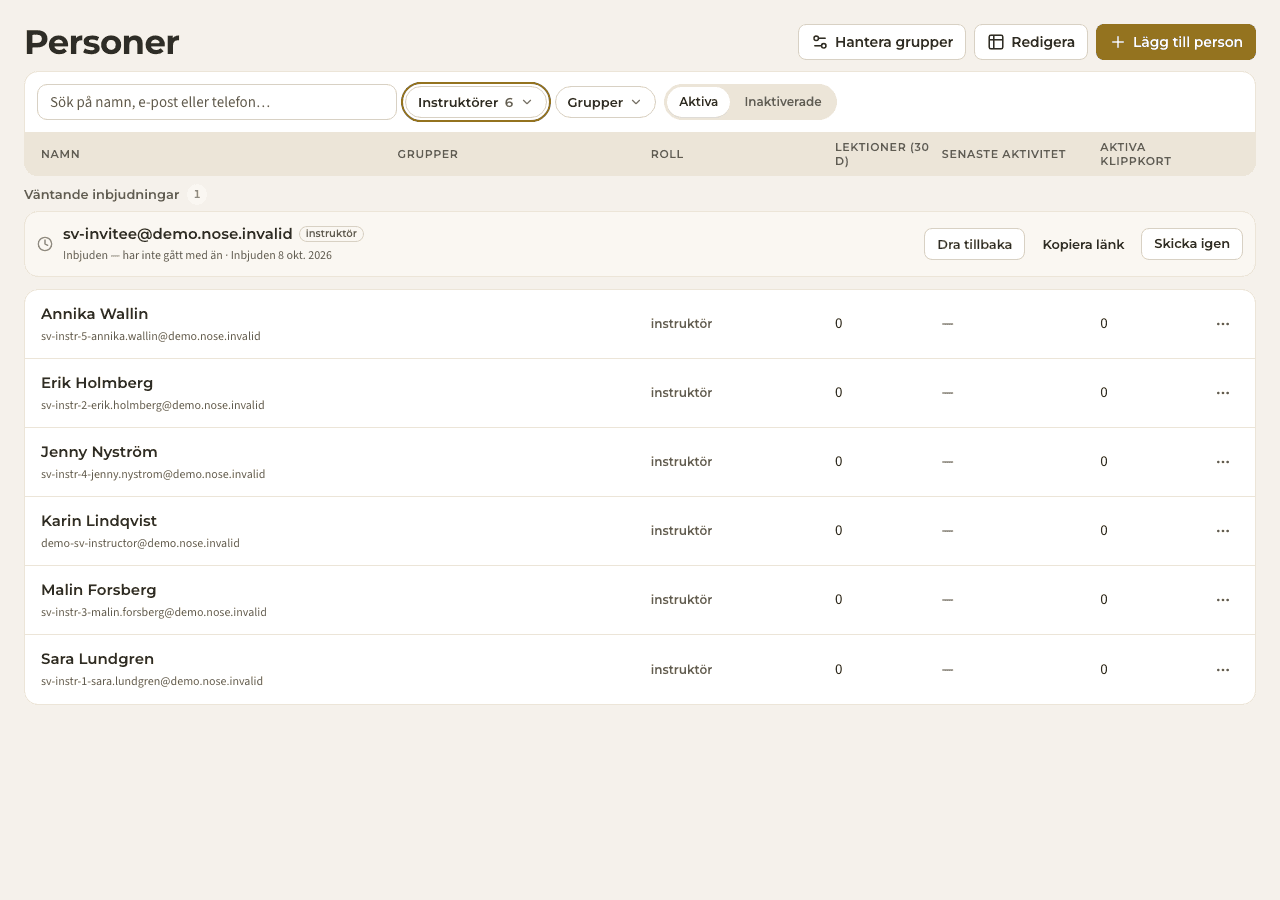Click Kopiera länk for the invitation
Screen dimensions: 1280x900
pyautogui.click(x=1083, y=244)
